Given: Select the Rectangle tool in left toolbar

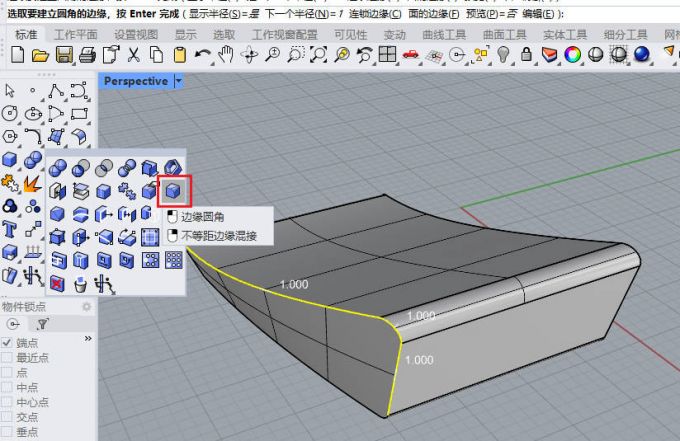Looking at the screenshot, I should pyautogui.click(x=79, y=114).
